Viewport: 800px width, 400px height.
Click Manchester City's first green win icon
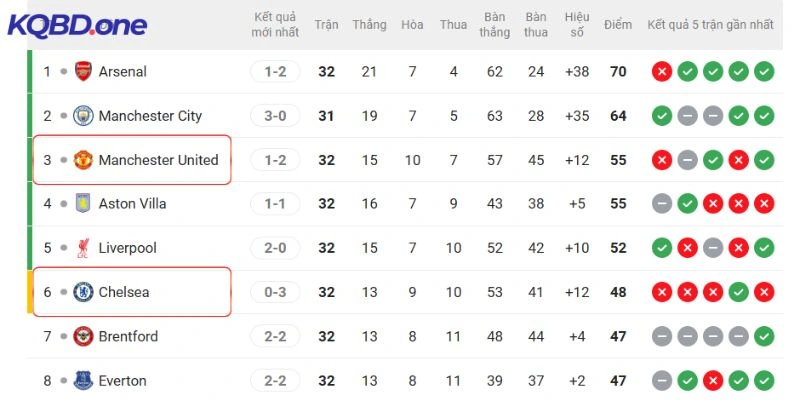[661, 116]
